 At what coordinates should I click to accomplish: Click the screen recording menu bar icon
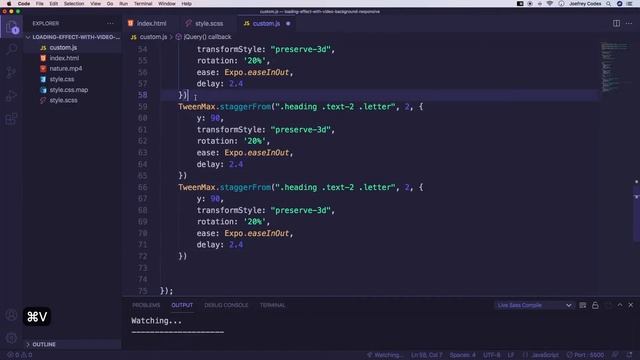pyautogui.click(x=530, y=4)
